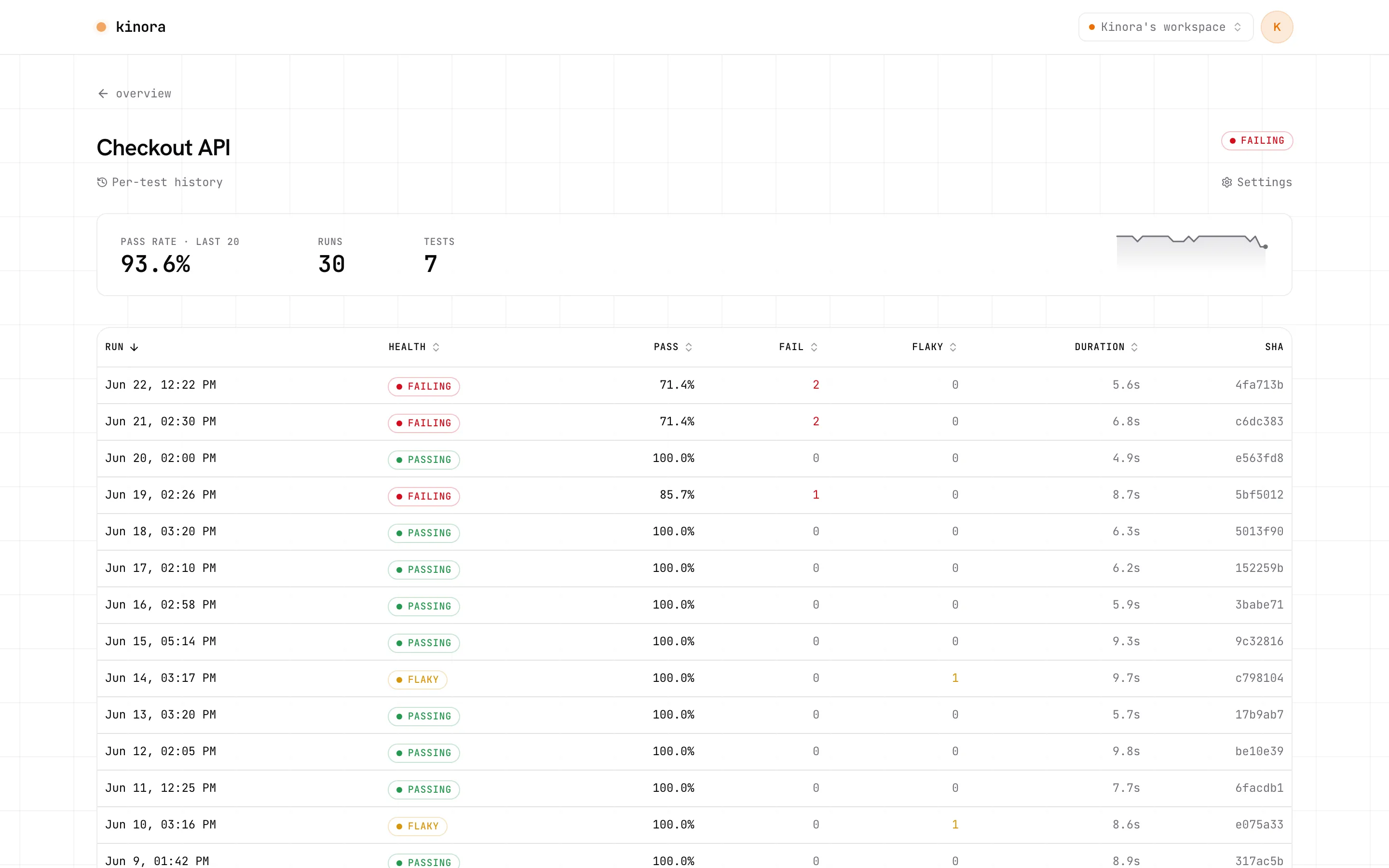Click the 85.7% pass value
Screen dimensions: 1389x868
click(x=677, y=495)
